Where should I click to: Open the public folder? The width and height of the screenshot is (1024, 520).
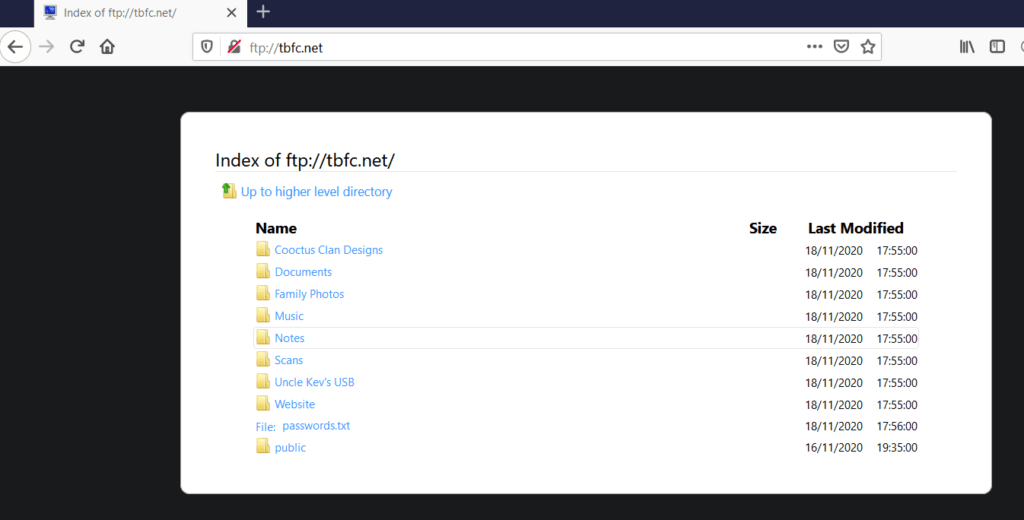pos(290,448)
